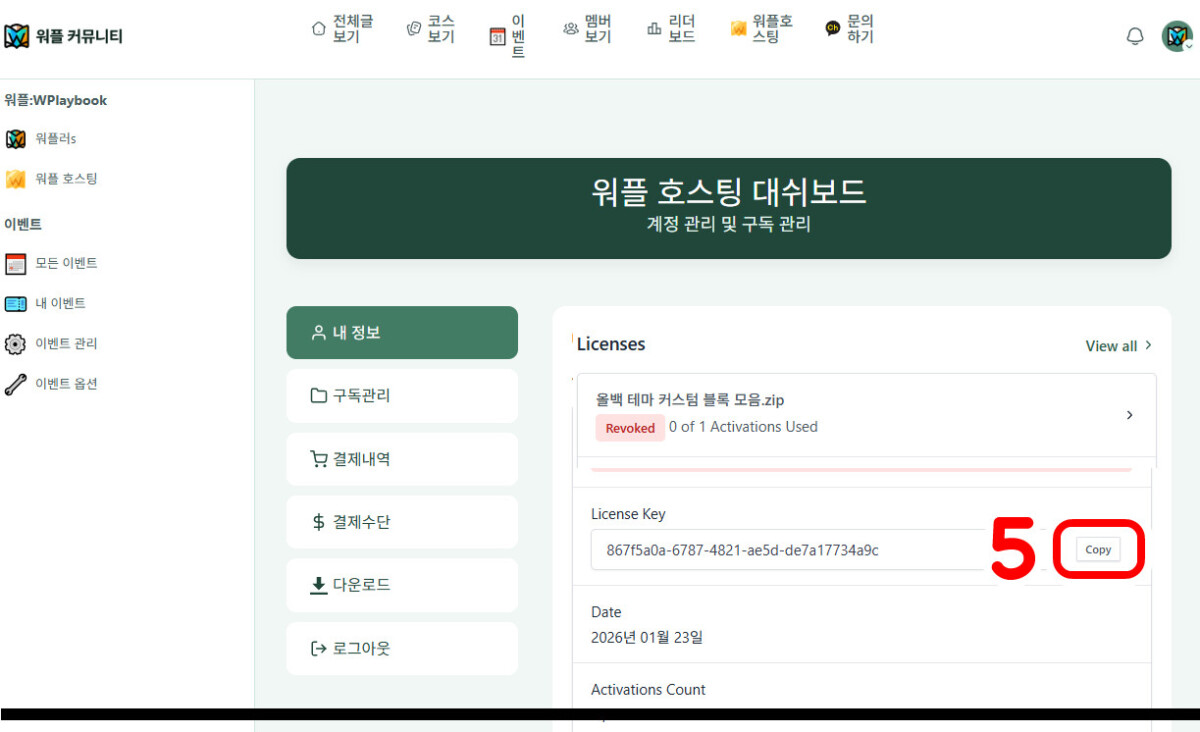Open 워플호스팅 in top navigation

(762, 29)
